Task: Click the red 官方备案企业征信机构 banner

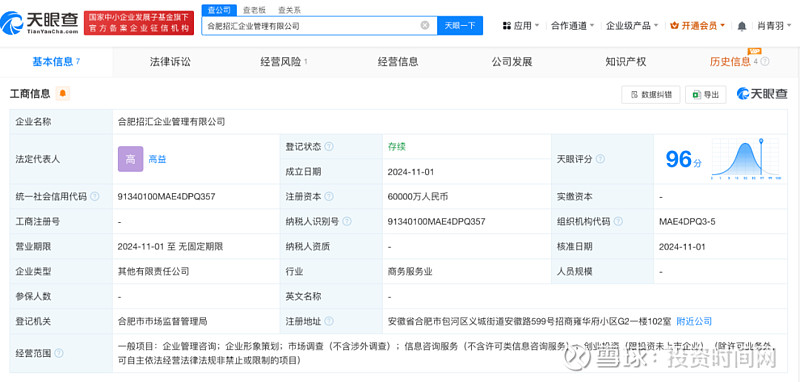Action: point(139,23)
